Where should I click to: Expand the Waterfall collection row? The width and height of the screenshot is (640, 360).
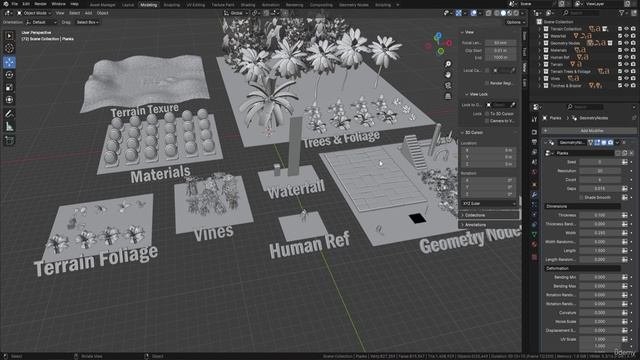[x=540, y=36]
